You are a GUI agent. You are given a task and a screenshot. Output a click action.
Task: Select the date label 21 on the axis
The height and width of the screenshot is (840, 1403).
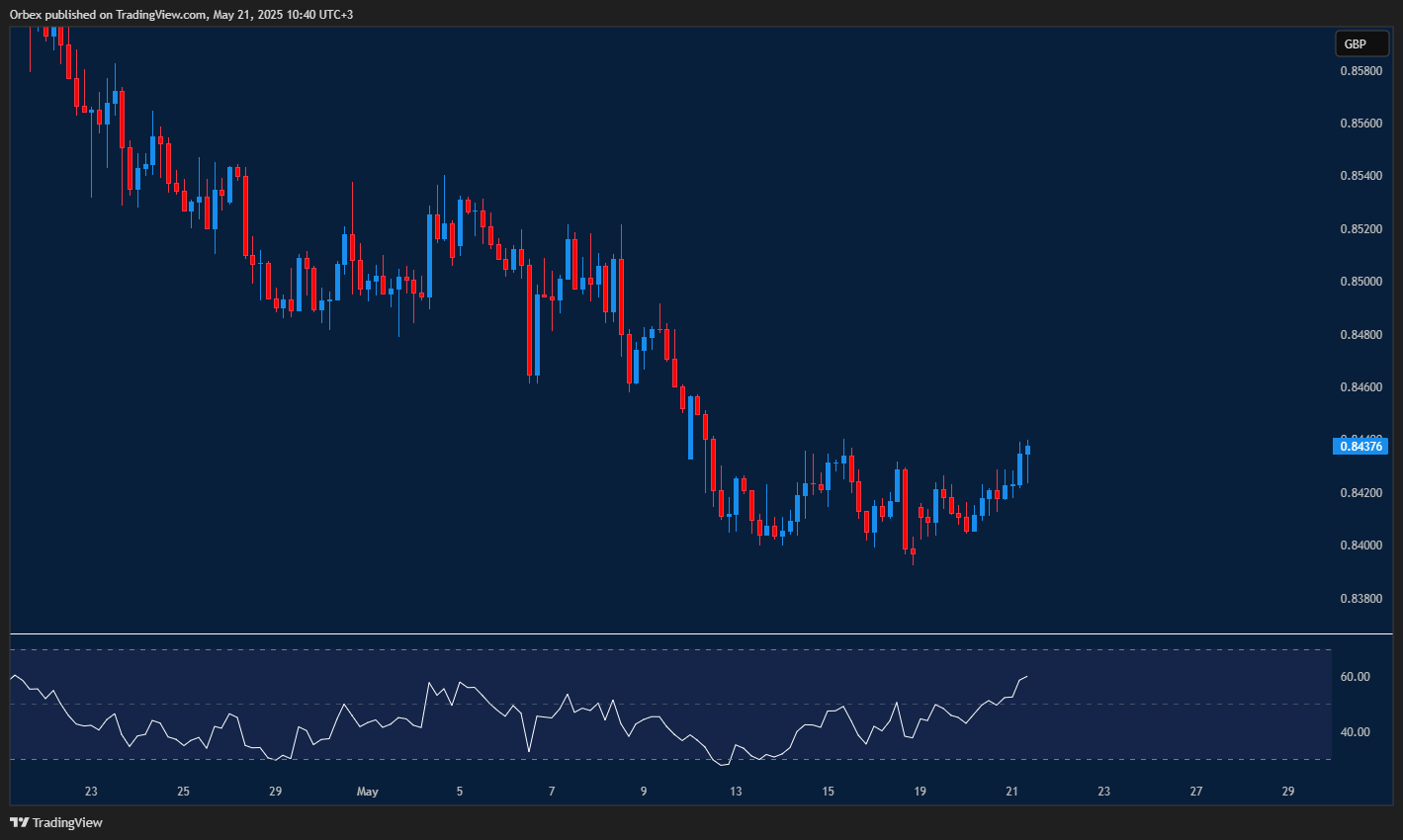click(x=1010, y=791)
